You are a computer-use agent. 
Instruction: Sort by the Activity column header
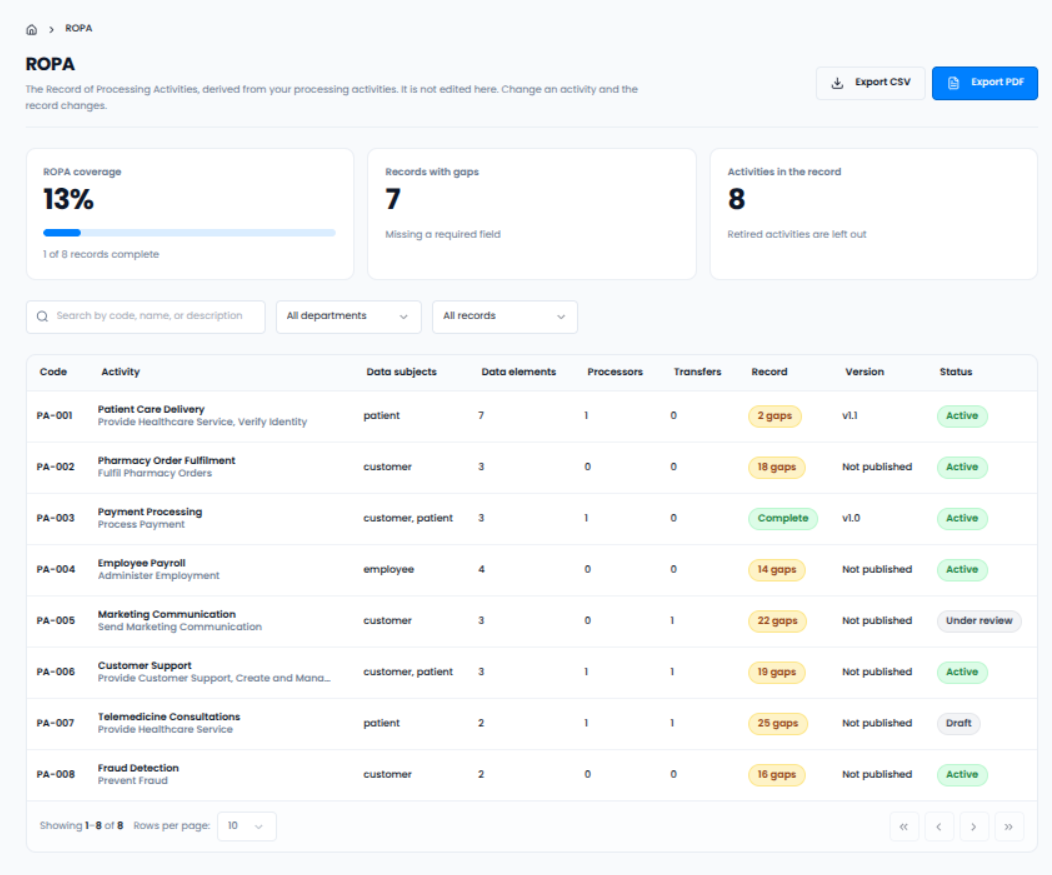tap(120, 372)
